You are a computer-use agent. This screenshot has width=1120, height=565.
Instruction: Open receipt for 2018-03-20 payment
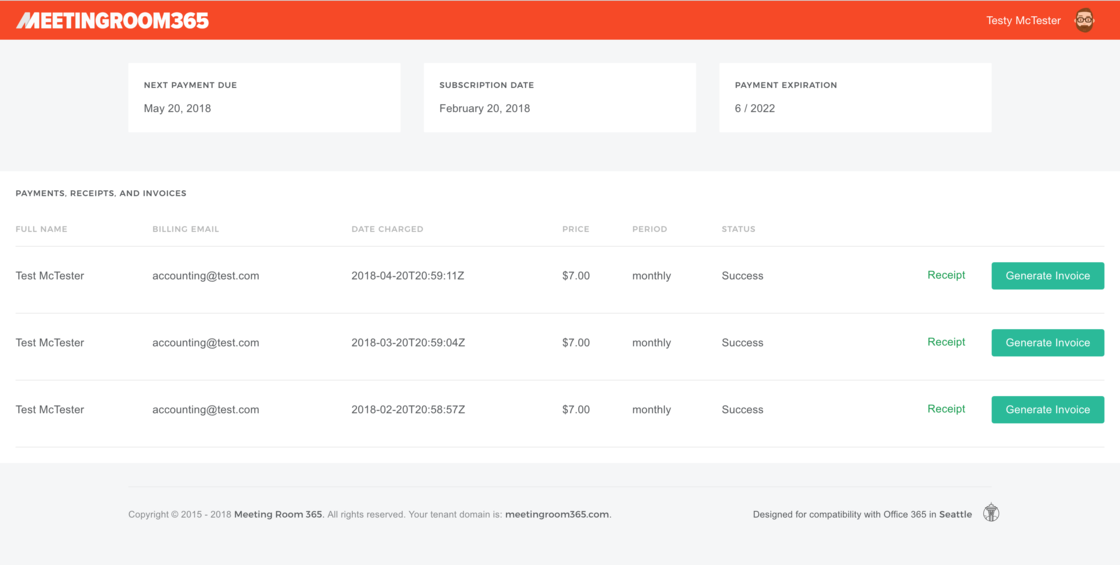(946, 342)
